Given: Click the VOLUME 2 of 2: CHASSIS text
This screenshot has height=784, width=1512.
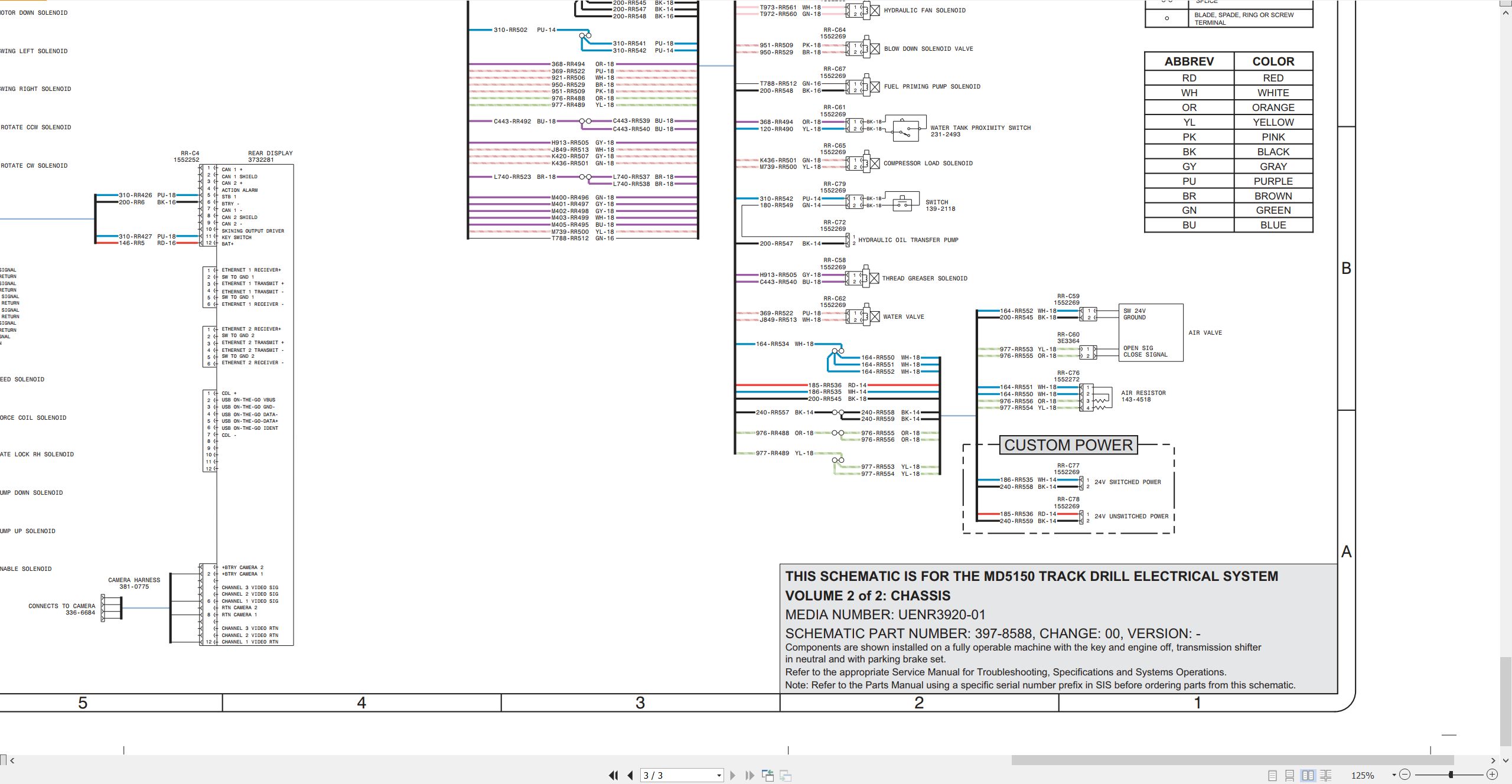Looking at the screenshot, I should [868, 596].
